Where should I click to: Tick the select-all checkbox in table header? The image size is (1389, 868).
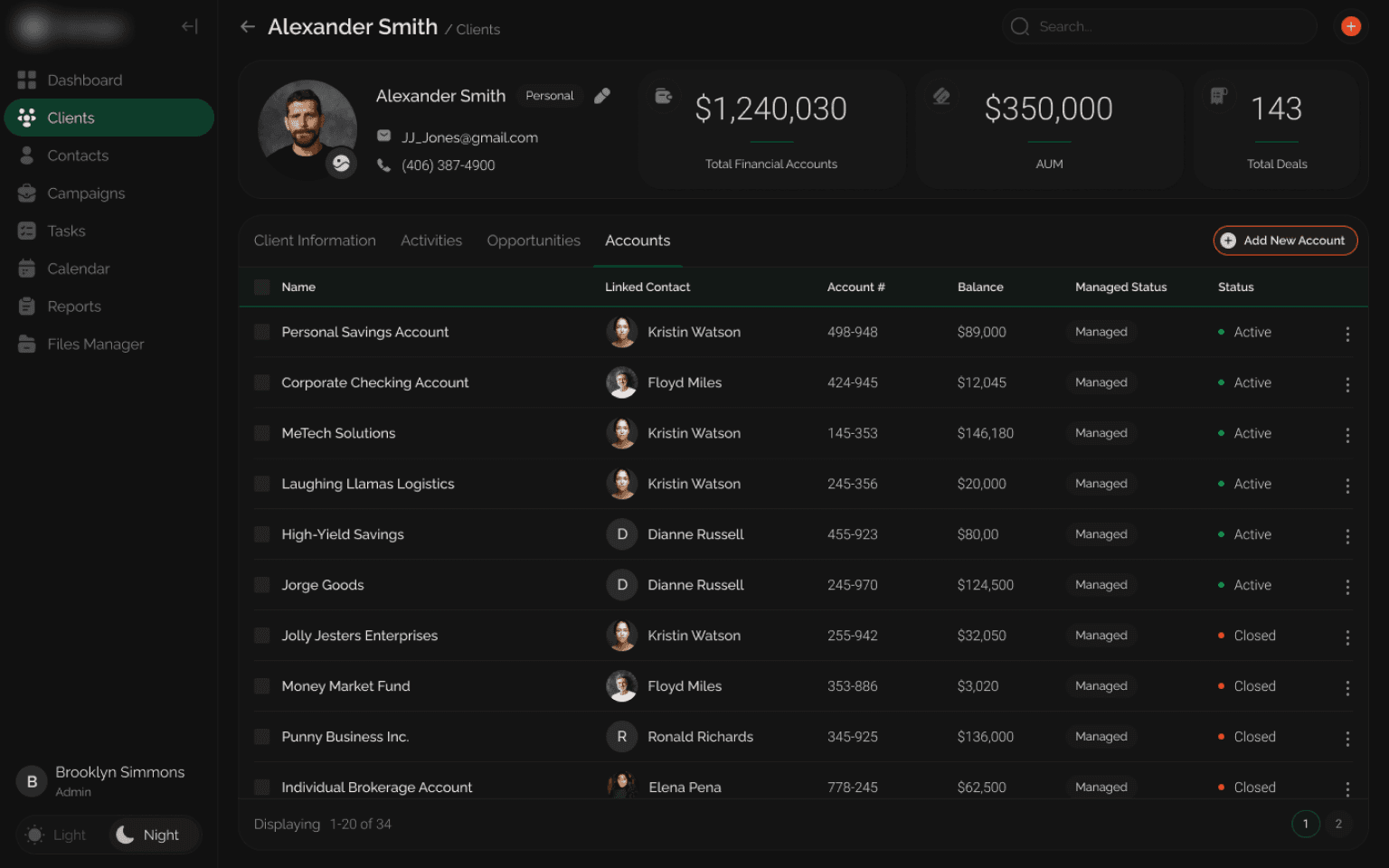(x=262, y=287)
